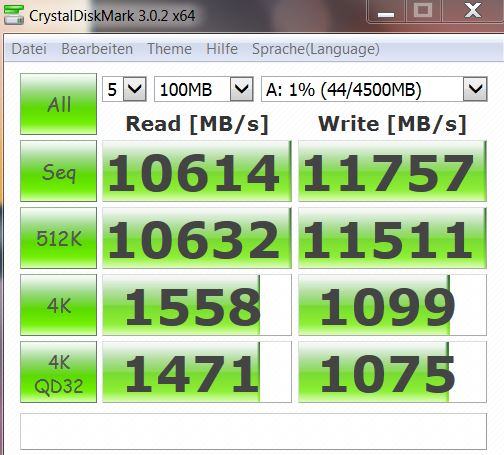Click the CrystalDiskMark app icon in title bar

pos(13,15)
